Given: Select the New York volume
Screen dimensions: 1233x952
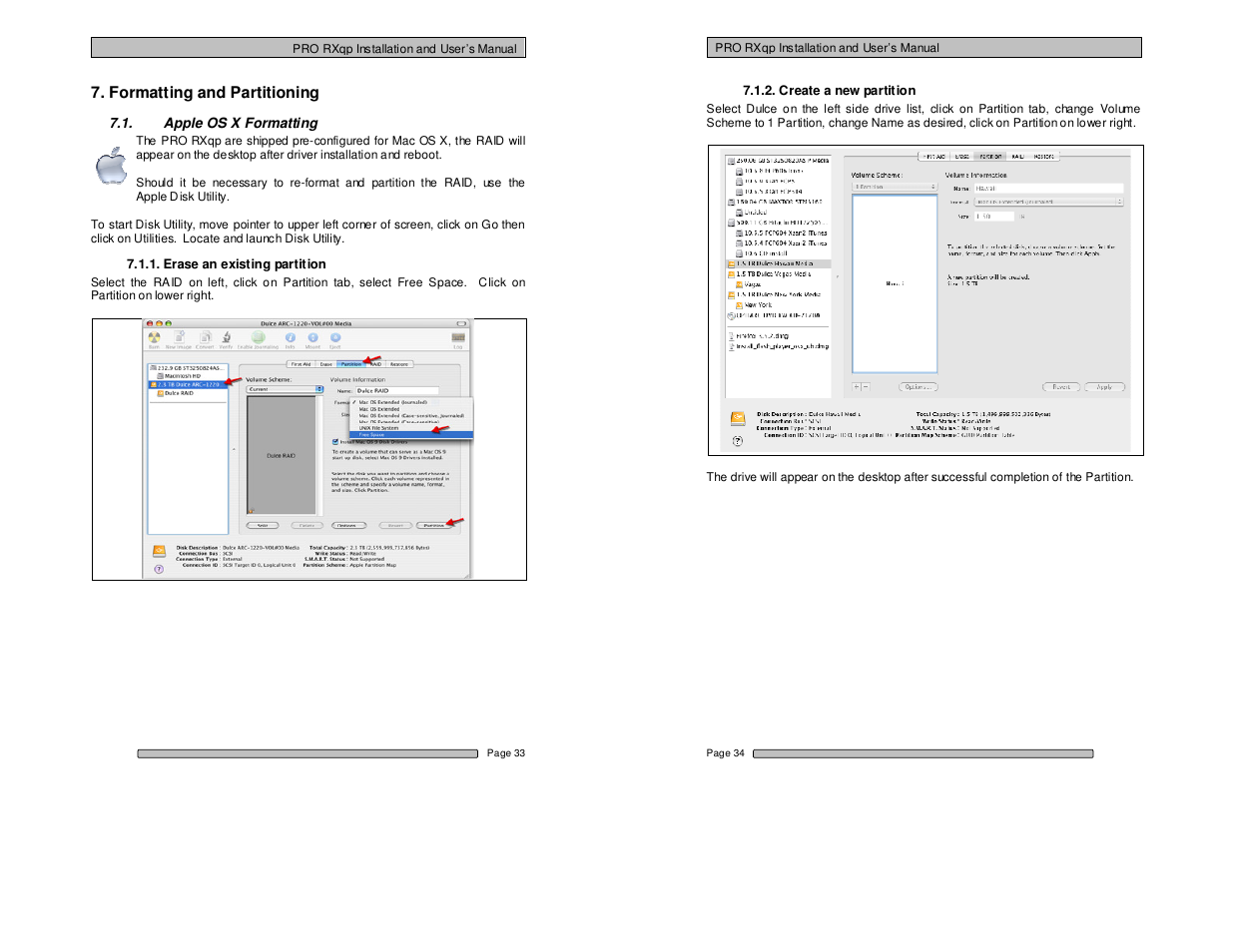Looking at the screenshot, I should point(754,305).
